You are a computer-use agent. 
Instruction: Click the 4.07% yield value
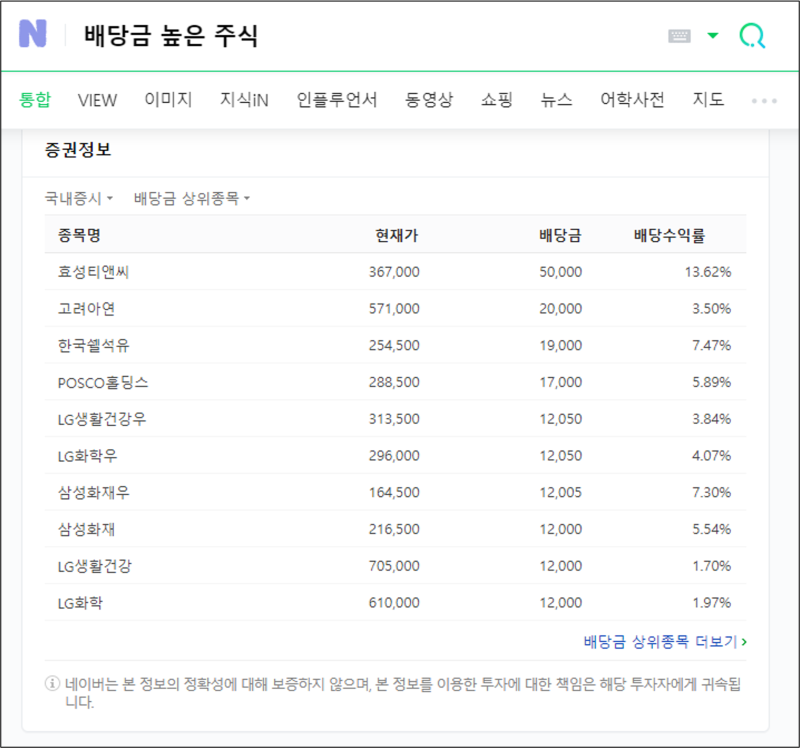(711, 456)
